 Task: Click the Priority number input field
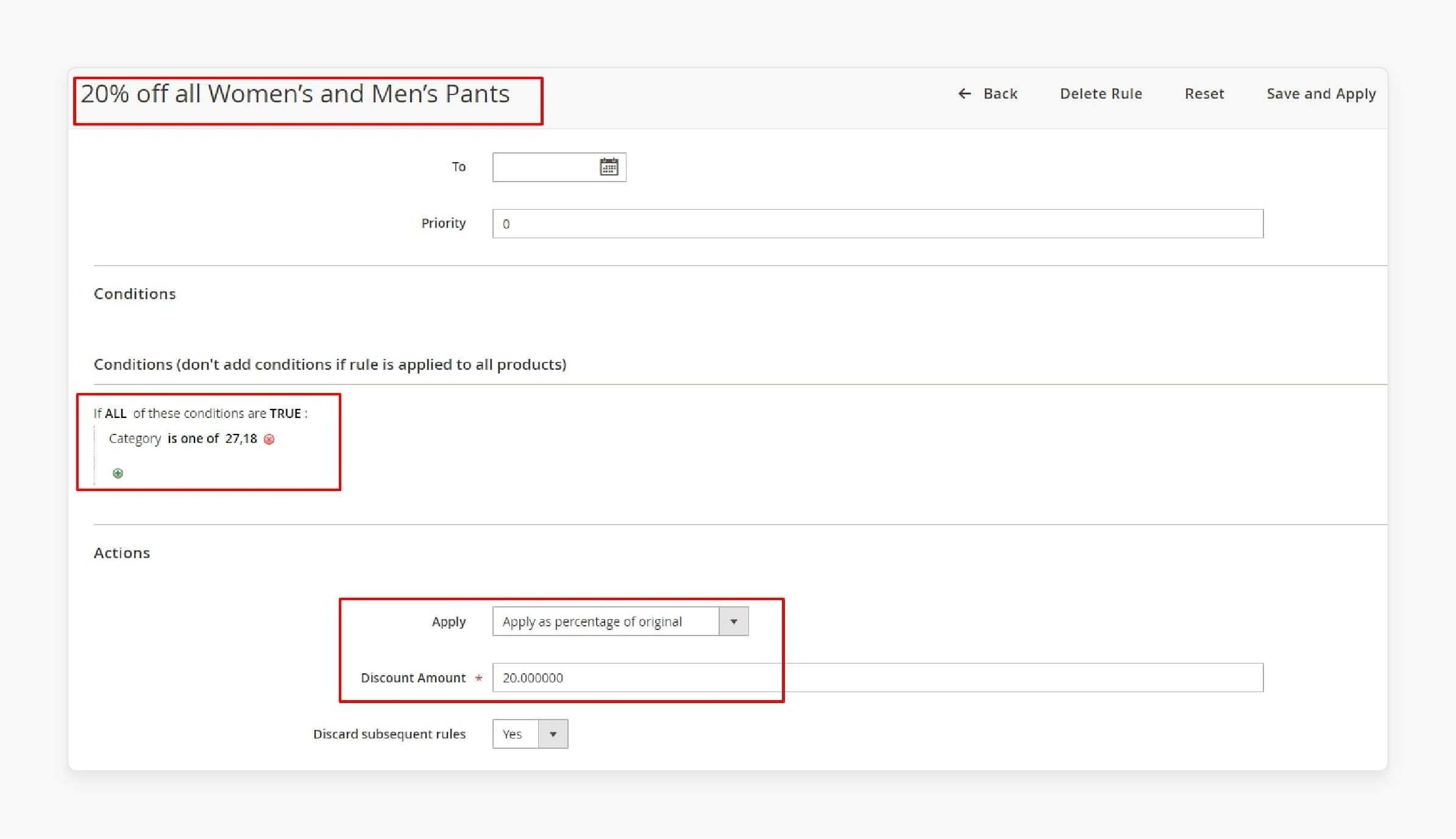coord(877,223)
